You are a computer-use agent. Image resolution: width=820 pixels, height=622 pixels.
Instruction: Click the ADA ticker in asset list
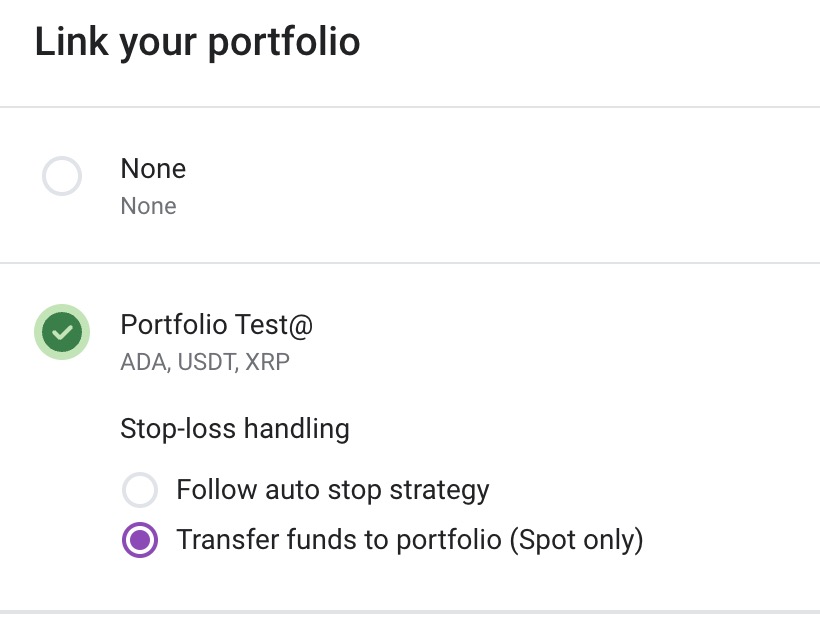coord(143,362)
